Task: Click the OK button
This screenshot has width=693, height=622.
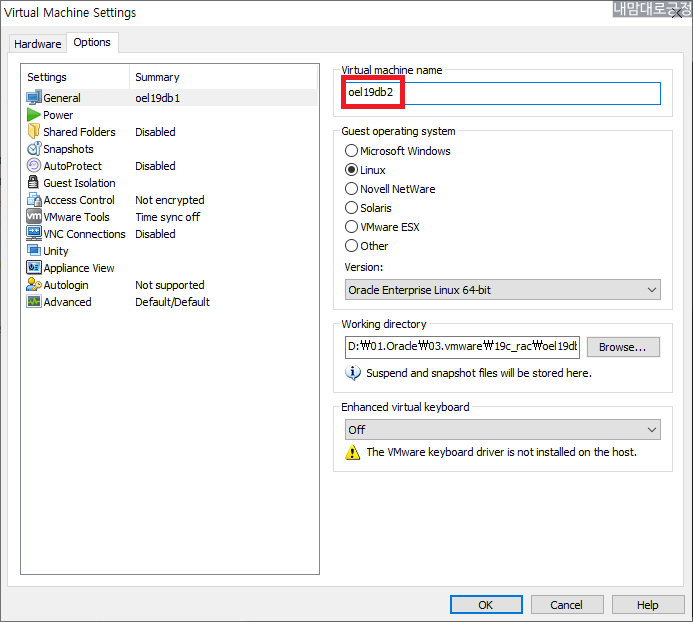Action: (x=486, y=605)
